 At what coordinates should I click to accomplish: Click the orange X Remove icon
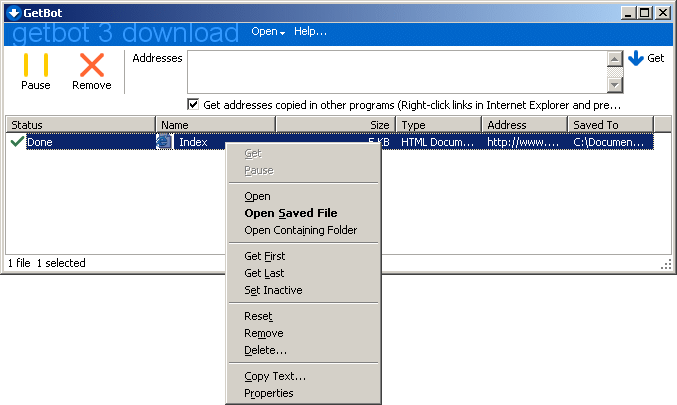pos(92,65)
